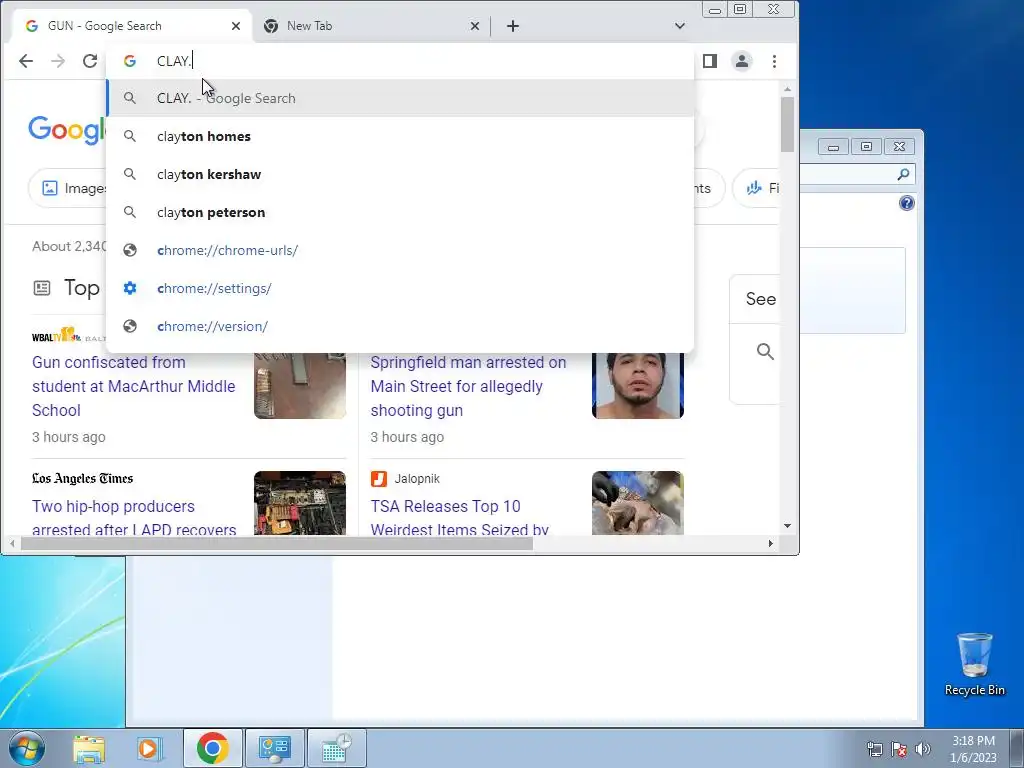Open the calendar clock taskbar app
Screen dimensions: 1024x768
336,748
